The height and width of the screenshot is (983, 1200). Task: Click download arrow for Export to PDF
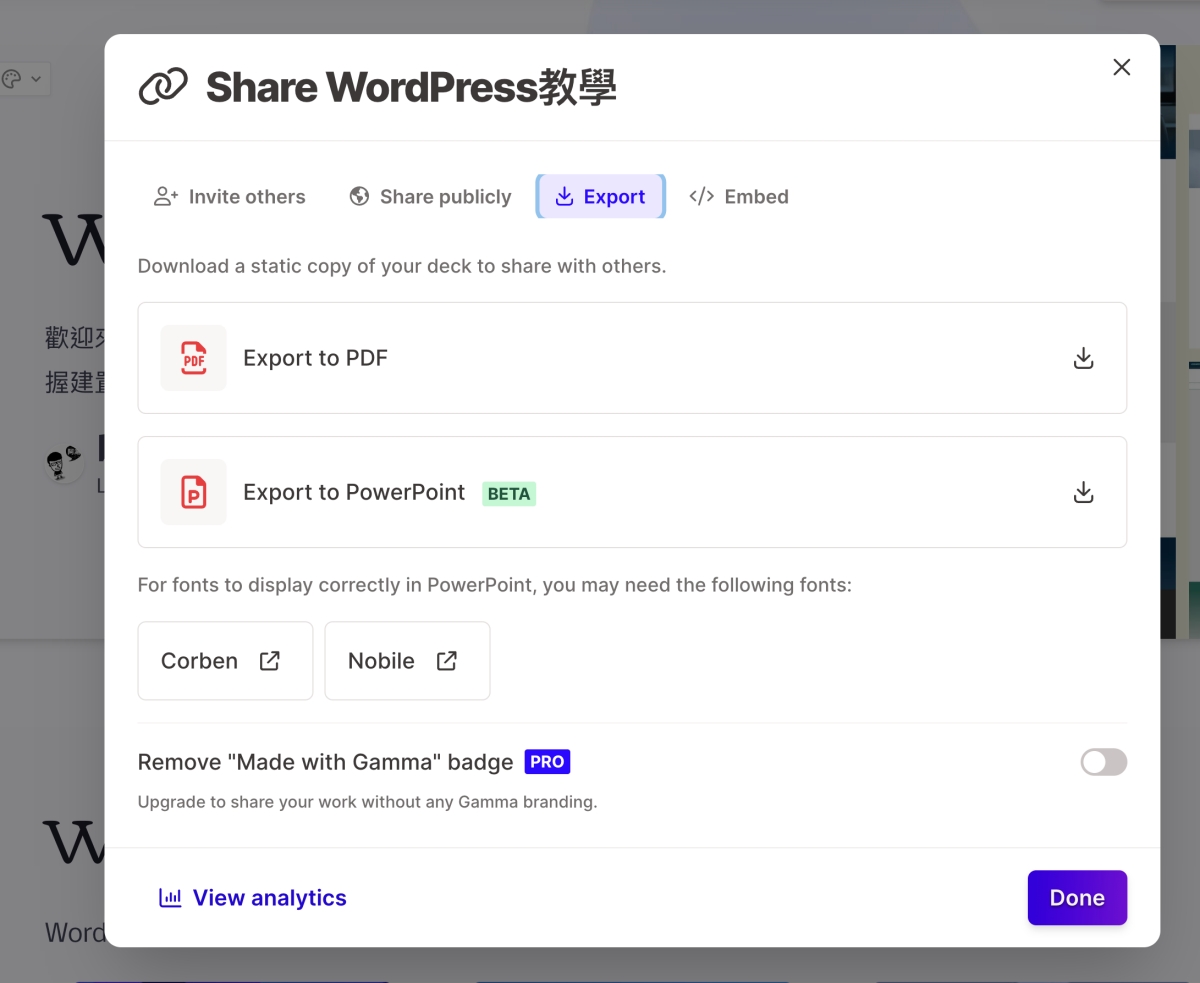pyautogui.click(x=1083, y=358)
